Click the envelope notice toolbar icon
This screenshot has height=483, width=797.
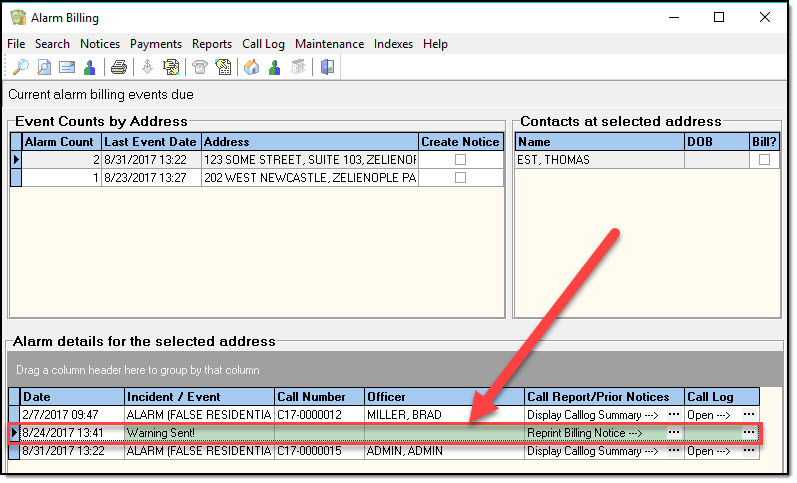coord(67,68)
